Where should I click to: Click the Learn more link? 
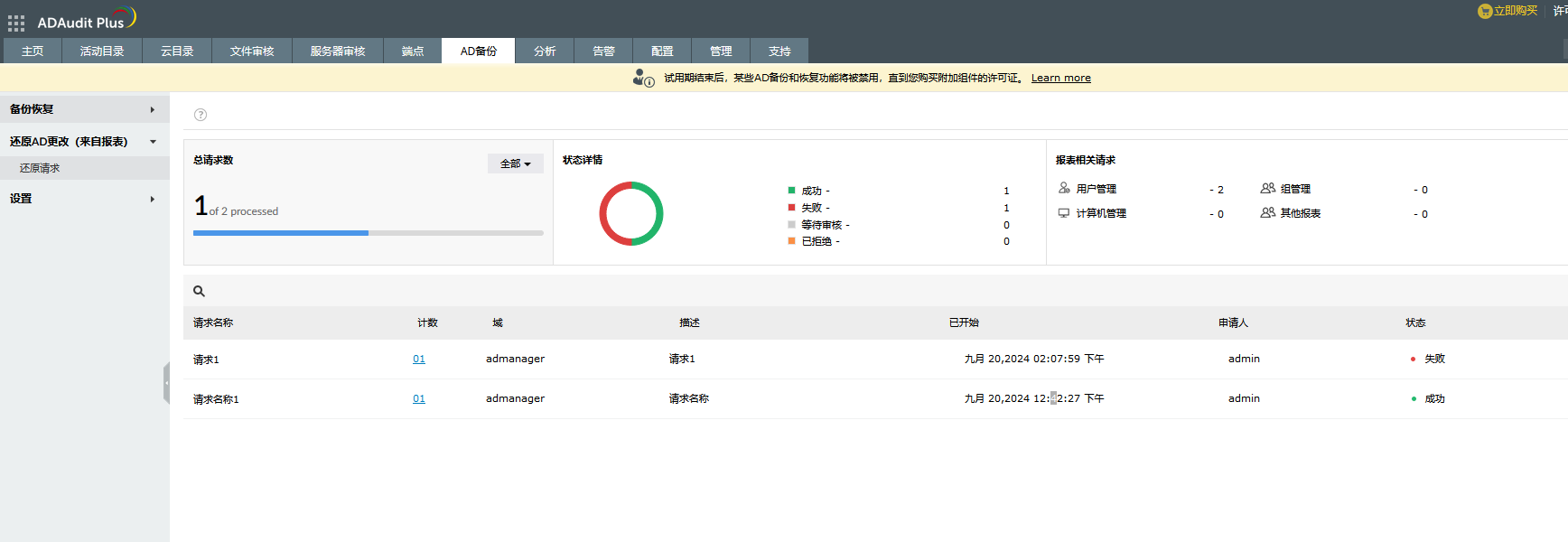pos(1060,79)
